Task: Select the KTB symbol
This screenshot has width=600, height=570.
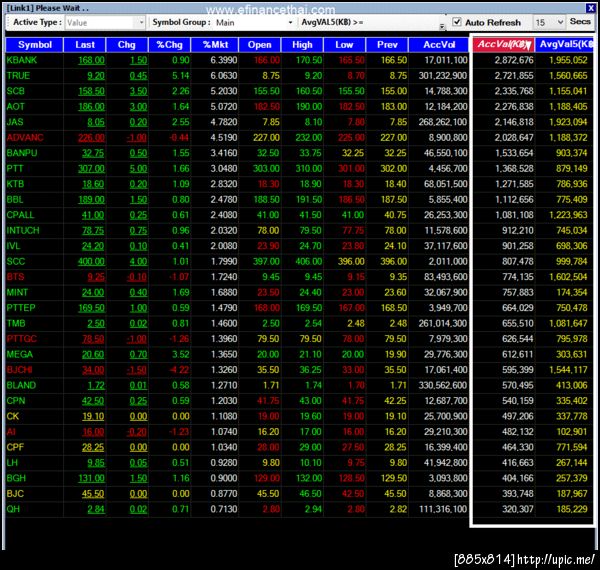Action: click(x=15, y=184)
